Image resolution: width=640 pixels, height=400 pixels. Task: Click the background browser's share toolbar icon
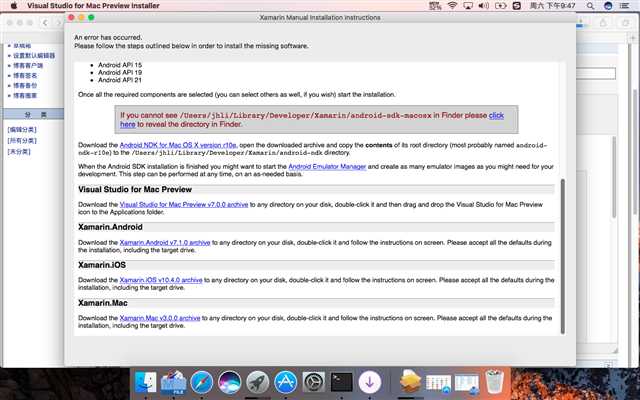[603, 23]
